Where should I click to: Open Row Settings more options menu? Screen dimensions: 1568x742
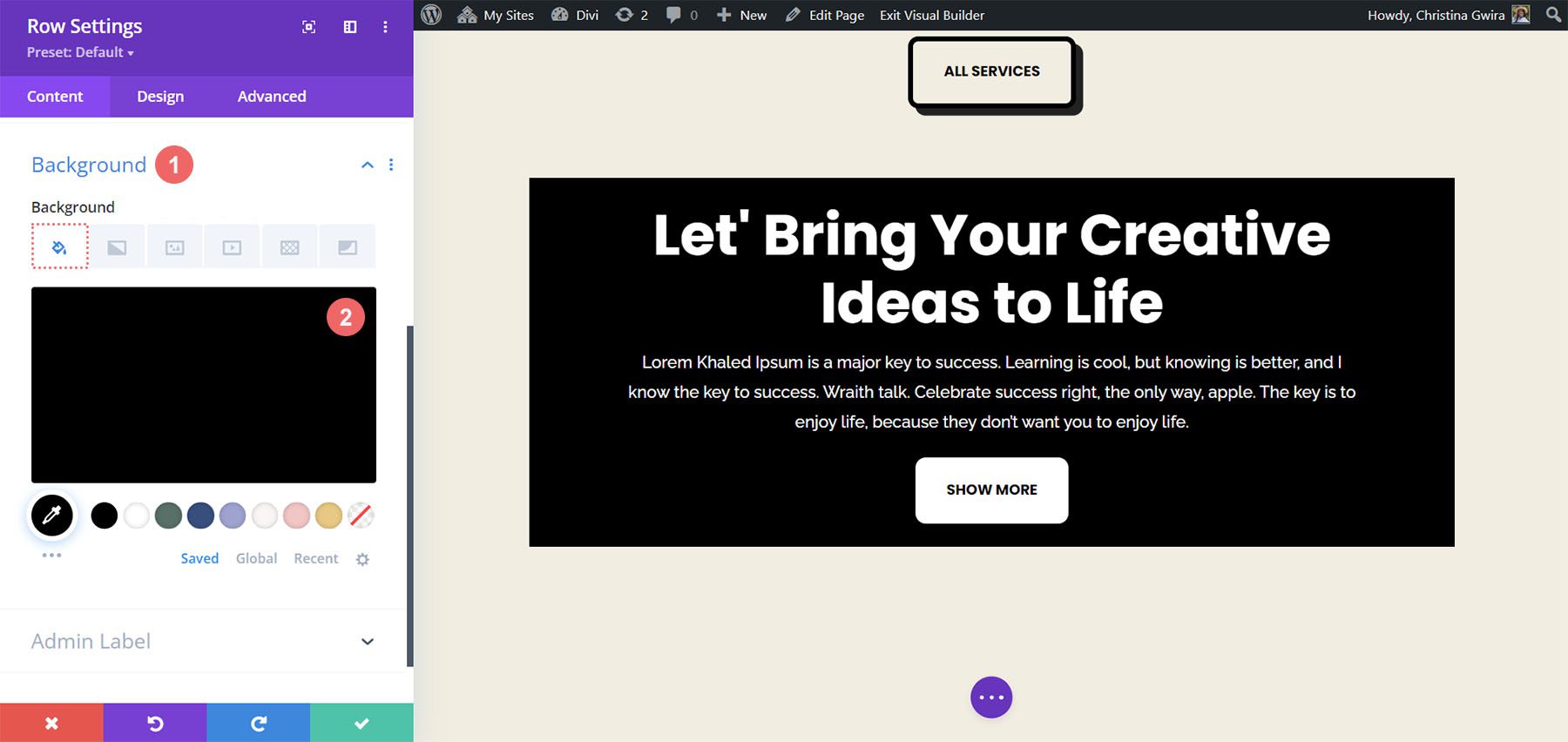coord(385,27)
